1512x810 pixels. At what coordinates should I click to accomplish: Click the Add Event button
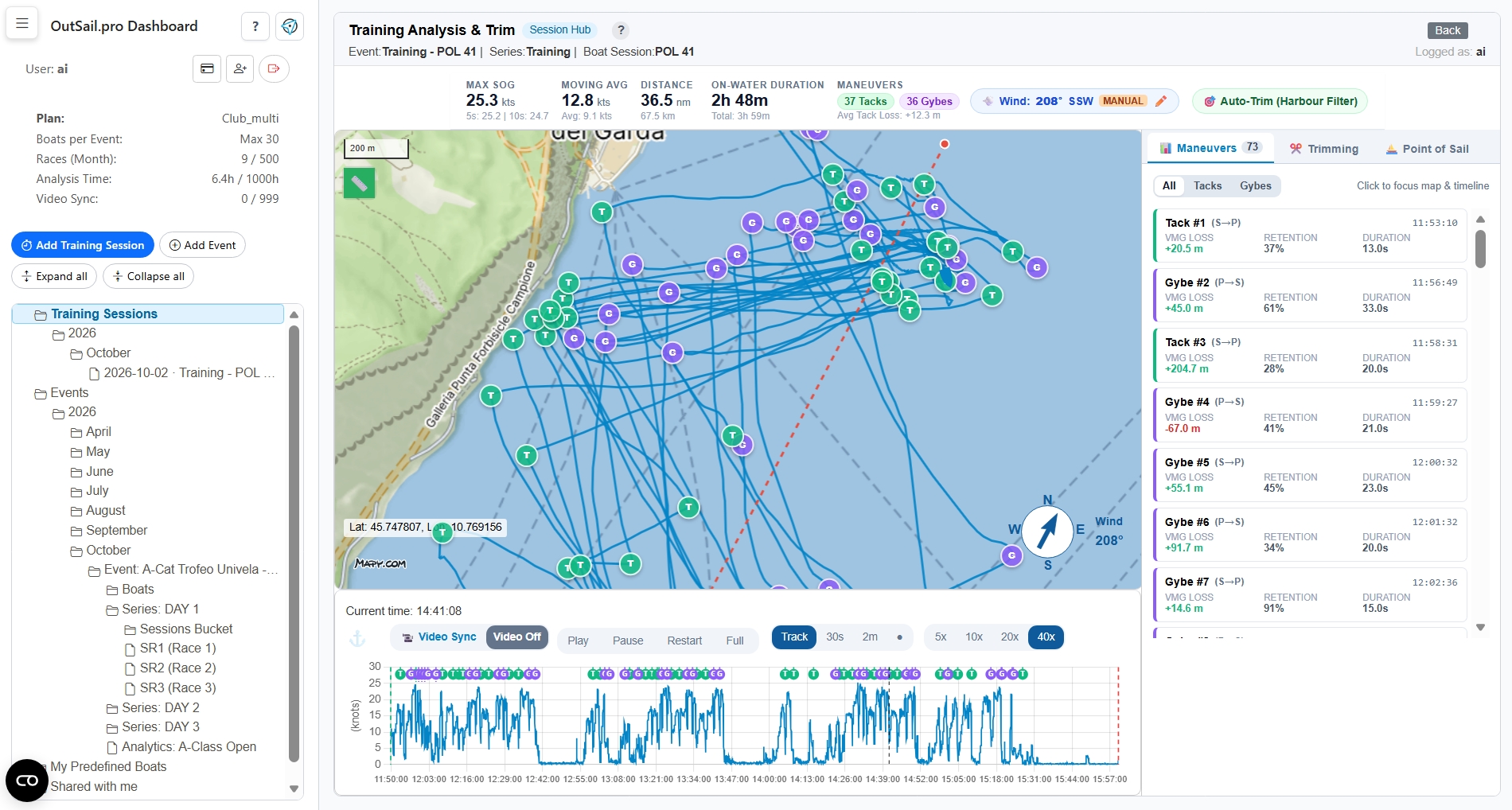click(x=202, y=245)
